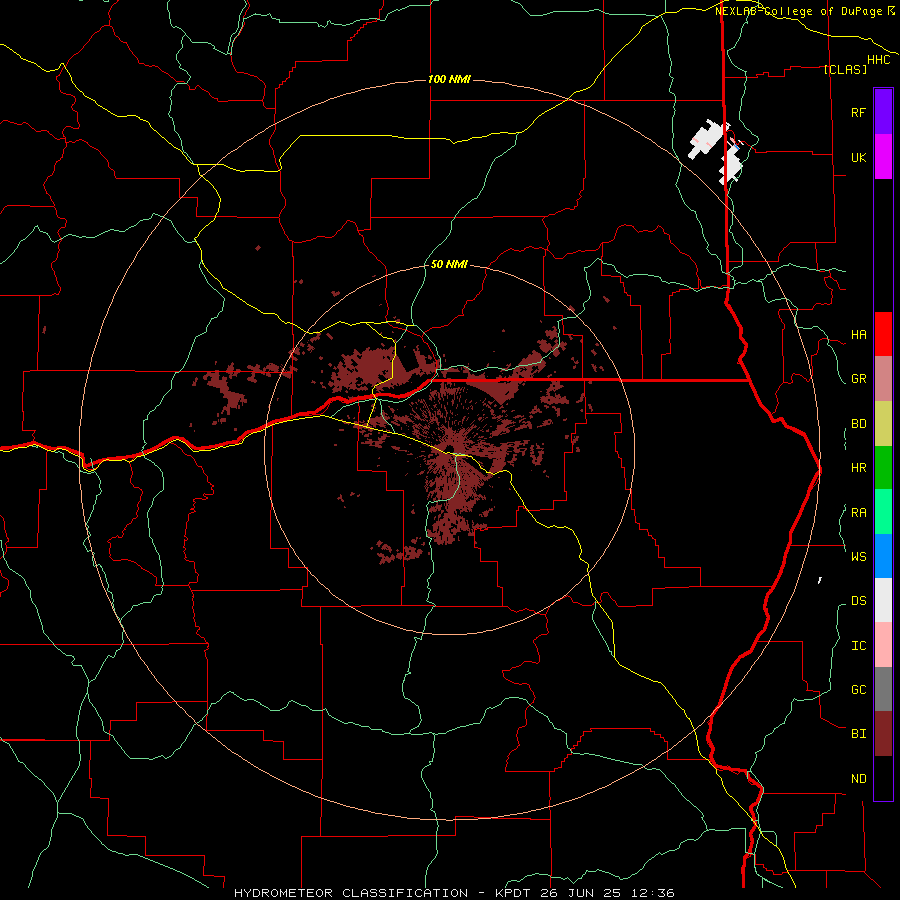Click the white dry snow echo patch
900x900 pixels.
point(708,140)
